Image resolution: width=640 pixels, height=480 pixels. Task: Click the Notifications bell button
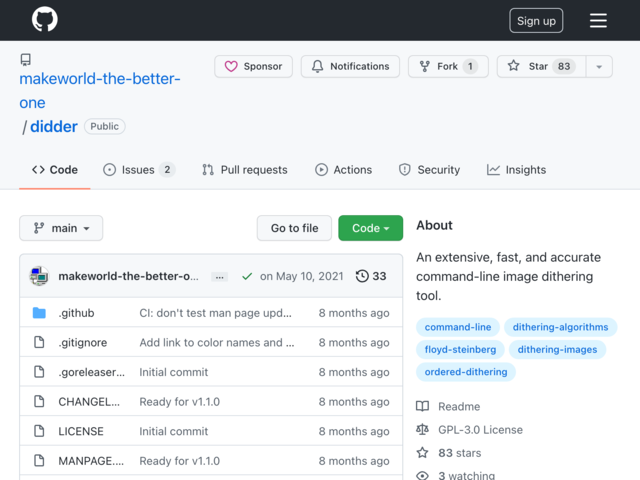(x=350, y=66)
